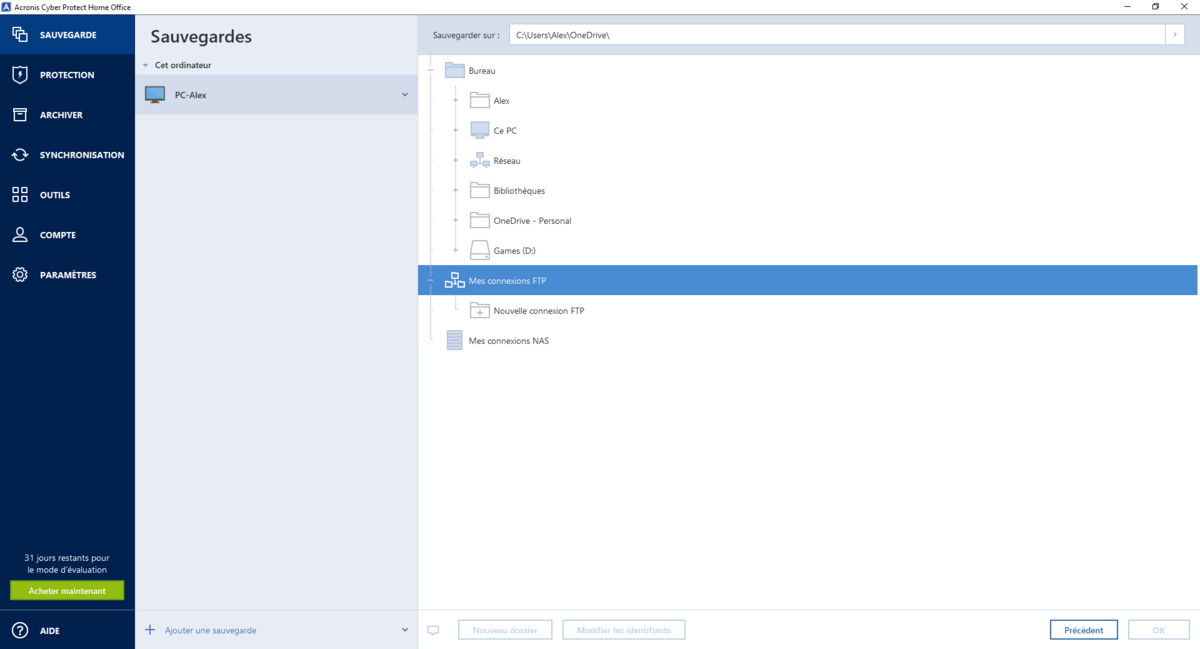
Task: Click the Nouvelle connexion FTP folder icon
Action: point(480,310)
